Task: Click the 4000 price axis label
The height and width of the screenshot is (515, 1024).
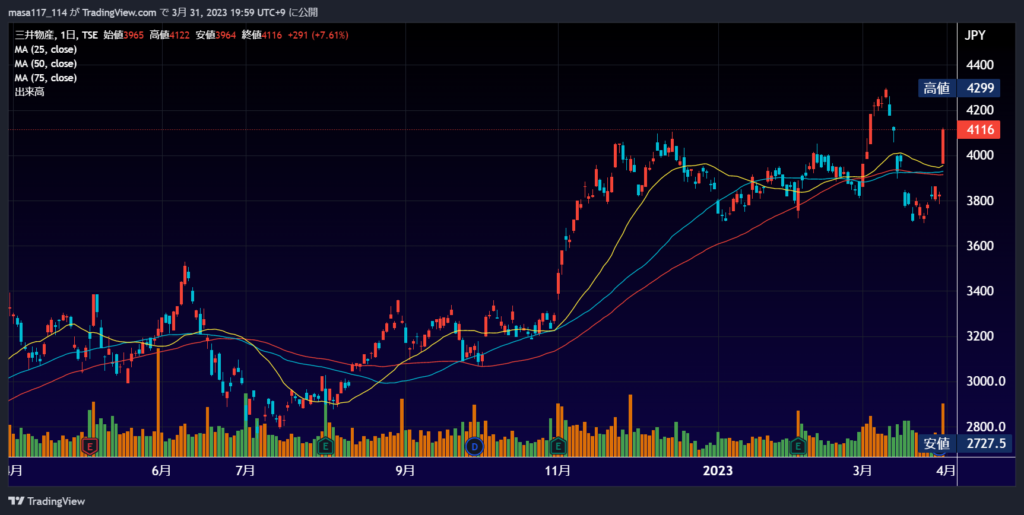Action: (x=980, y=155)
